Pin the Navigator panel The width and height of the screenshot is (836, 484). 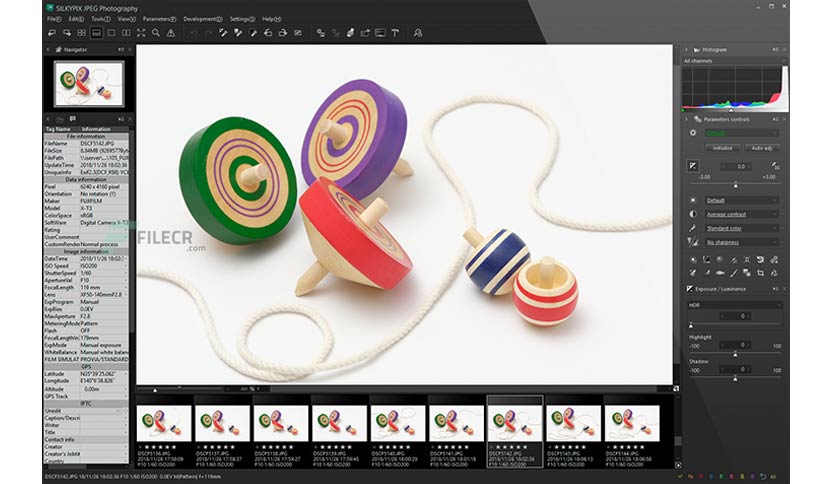point(121,50)
